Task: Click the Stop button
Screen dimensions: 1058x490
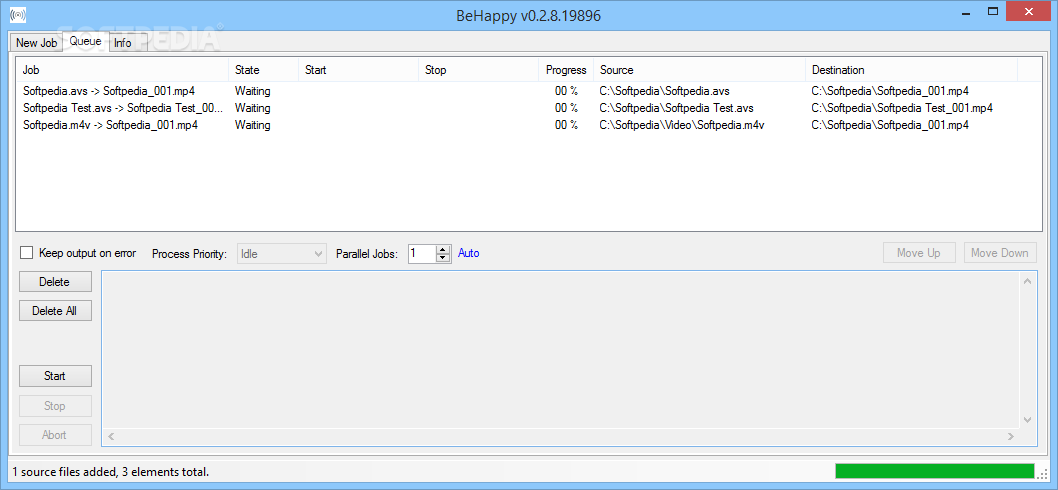Action: (55, 406)
